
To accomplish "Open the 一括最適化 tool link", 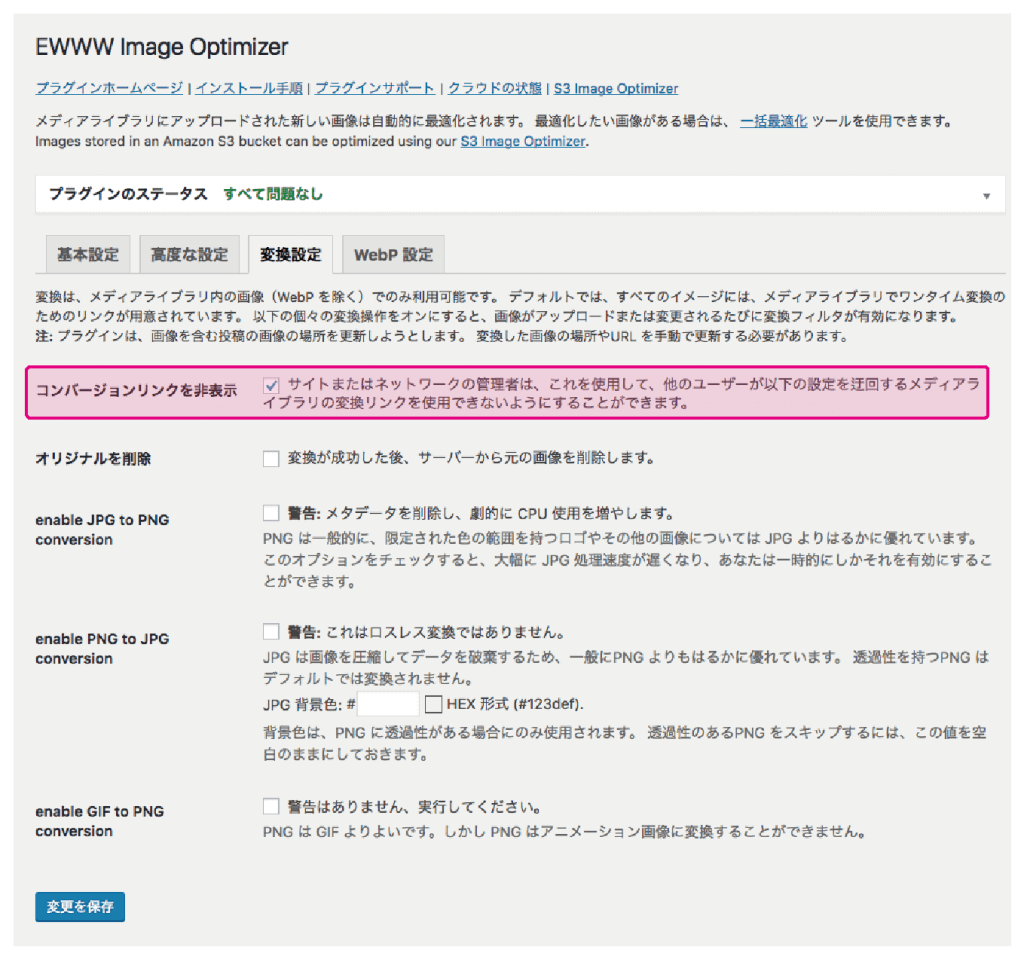I will (773, 122).
